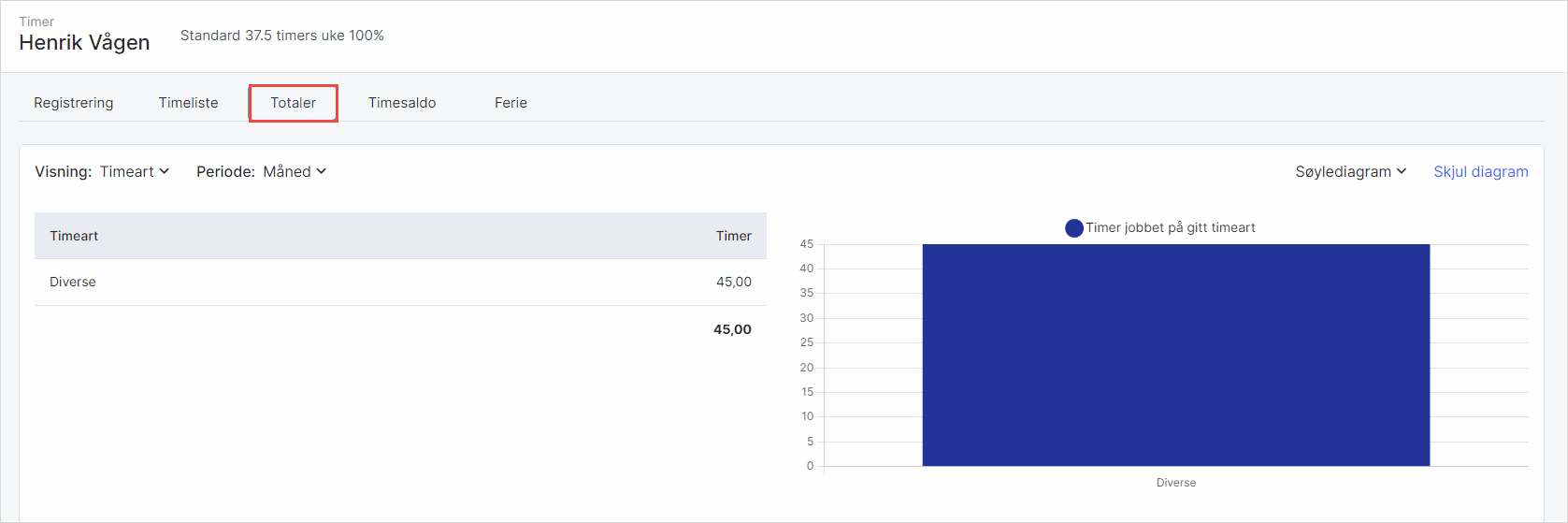1568x523 pixels.
Task: Click the Diverse label below the chart
Action: click(1175, 483)
